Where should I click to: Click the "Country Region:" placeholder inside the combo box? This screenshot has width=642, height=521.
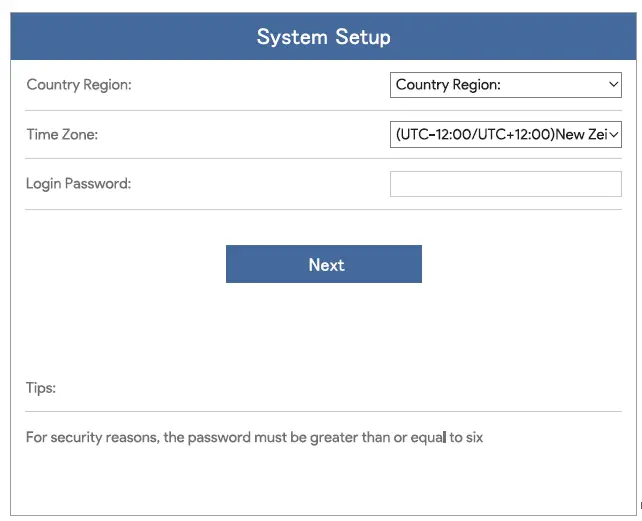pos(448,85)
